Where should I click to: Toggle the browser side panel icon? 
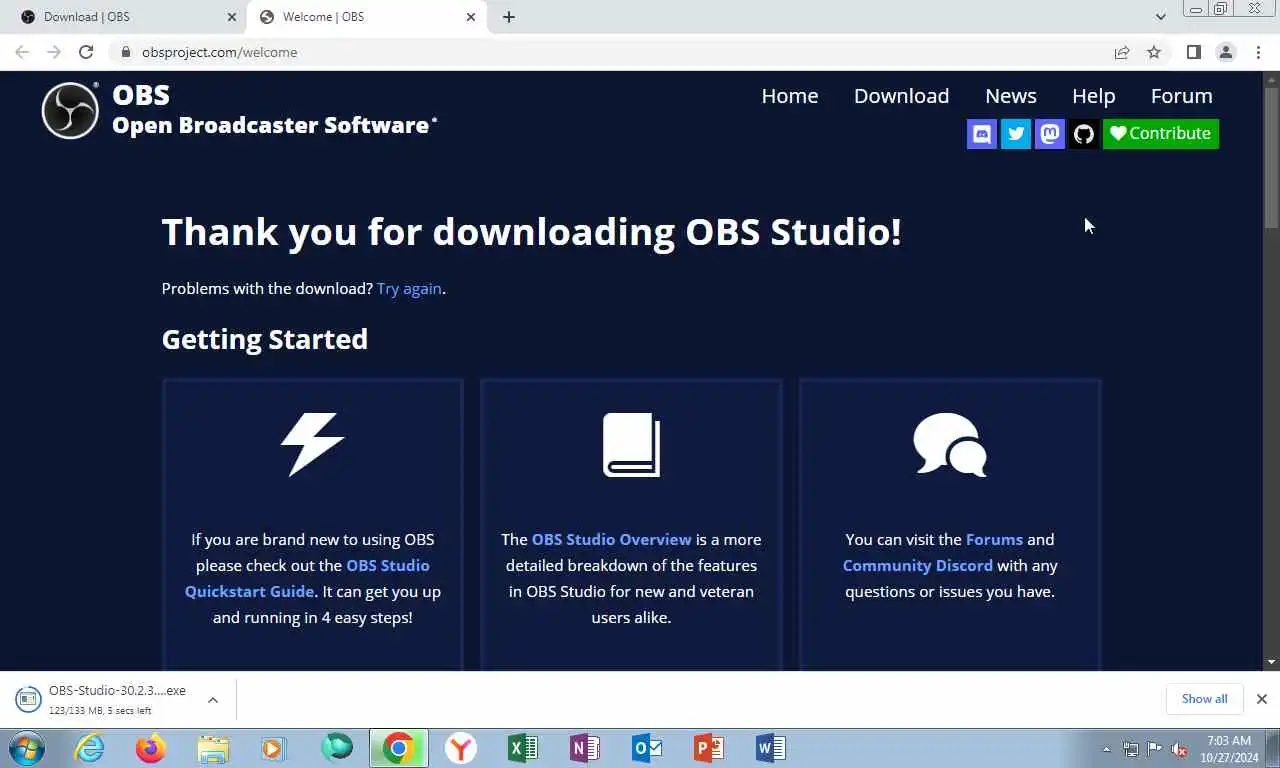1193,52
